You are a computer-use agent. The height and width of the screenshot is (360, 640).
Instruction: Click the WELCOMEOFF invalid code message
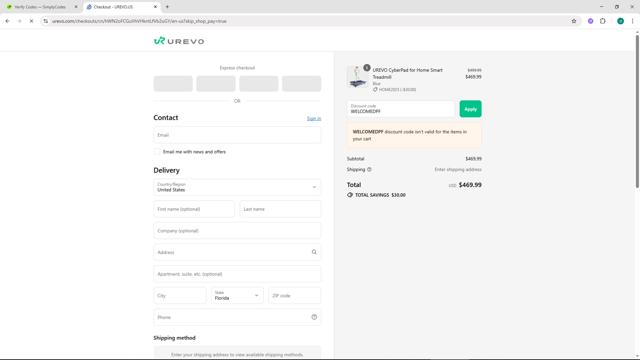coord(414,135)
